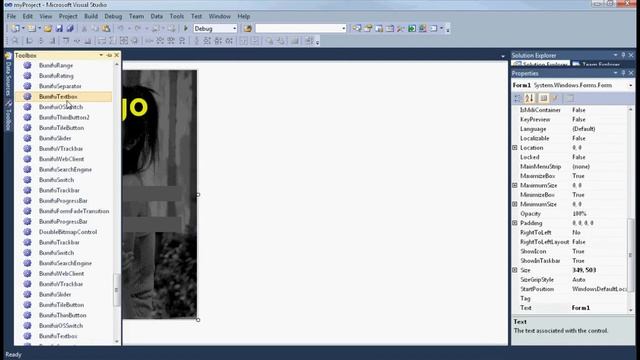Screen dimensions: 640x360
Task: Start debugging with the green play arrow
Action: tap(186, 29)
